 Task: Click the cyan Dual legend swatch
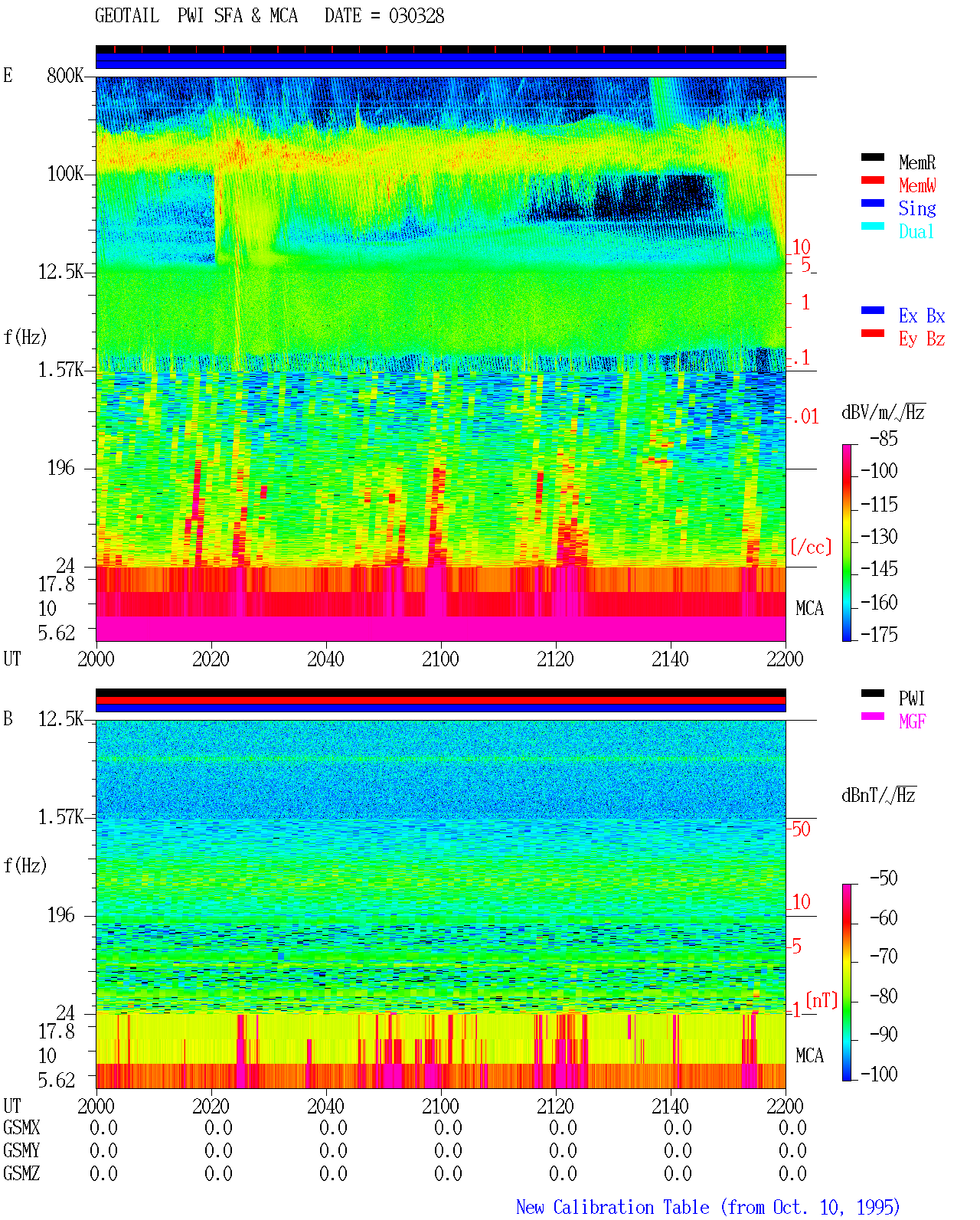(873, 226)
